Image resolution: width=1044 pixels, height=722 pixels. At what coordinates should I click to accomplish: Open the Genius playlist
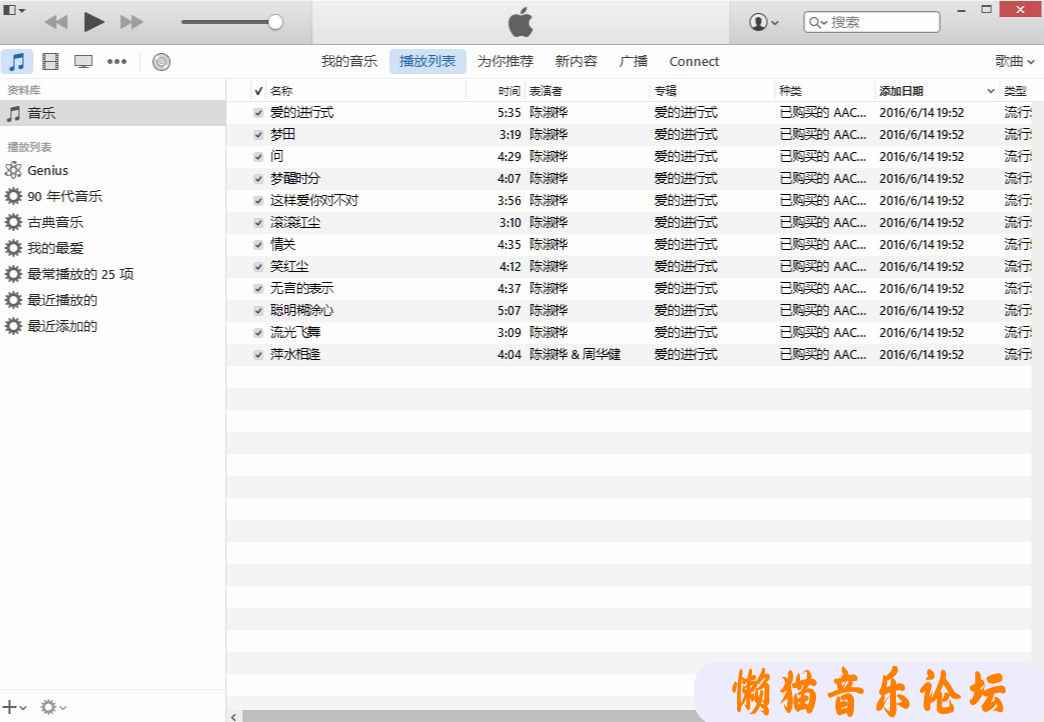(47, 170)
